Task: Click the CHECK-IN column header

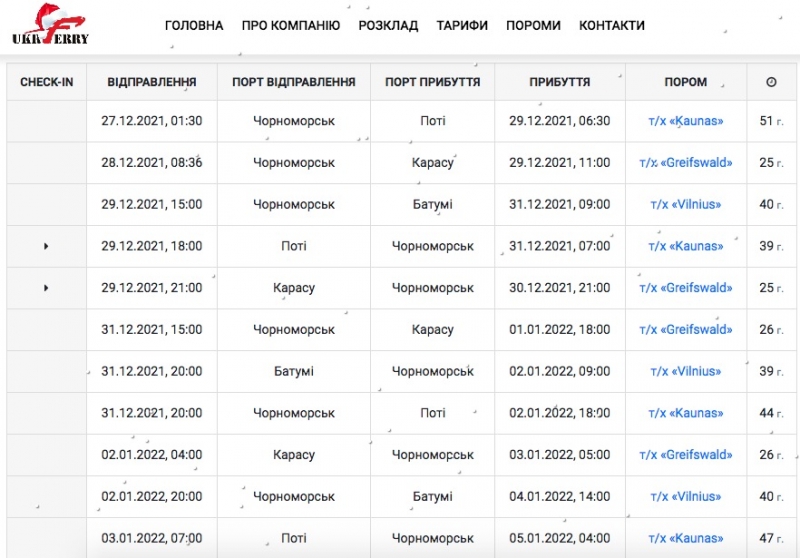Action: click(x=47, y=82)
